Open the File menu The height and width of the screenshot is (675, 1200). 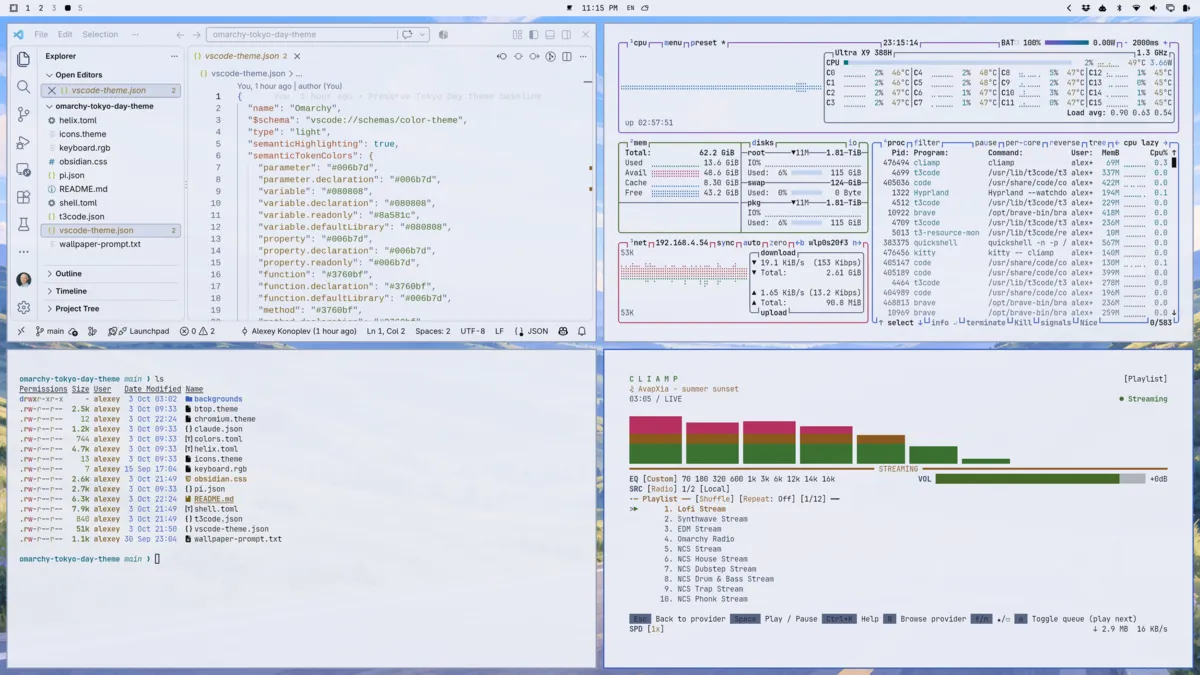pos(41,34)
